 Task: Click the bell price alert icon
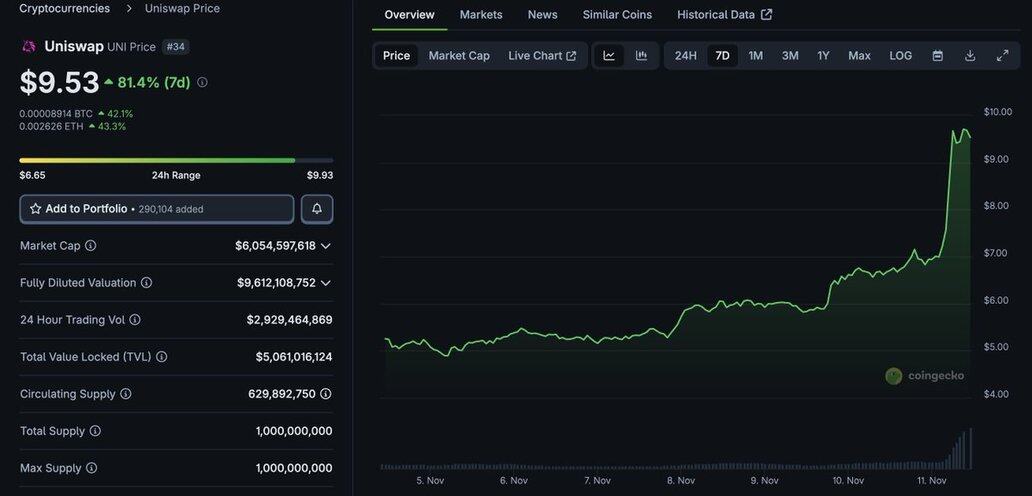pos(317,209)
